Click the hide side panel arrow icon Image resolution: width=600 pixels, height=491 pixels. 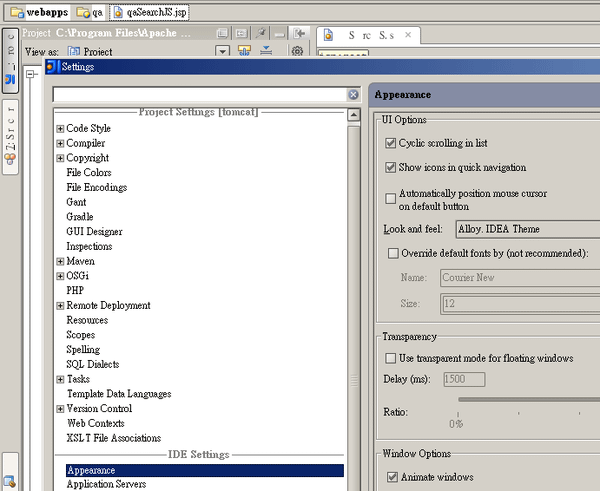click(x=299, y=33)
